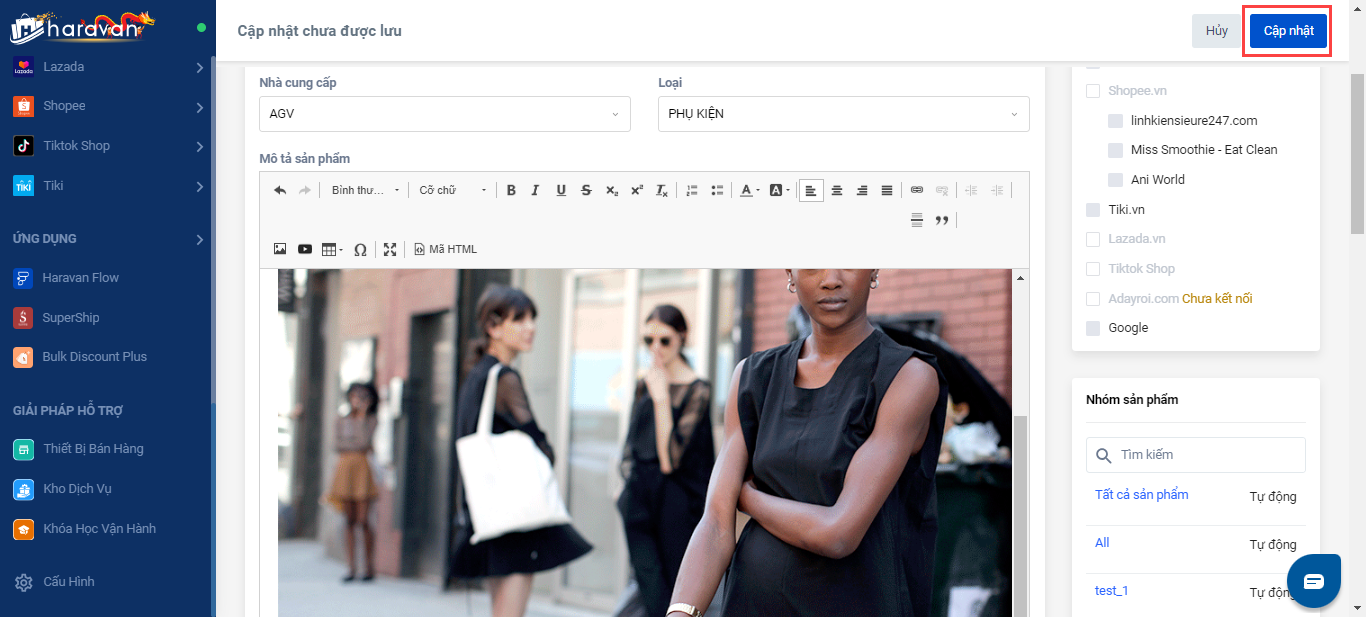This screenshot has height=617, width=1366.
Task: Open chat support bubble
Action: click(x=1313, y=581)
